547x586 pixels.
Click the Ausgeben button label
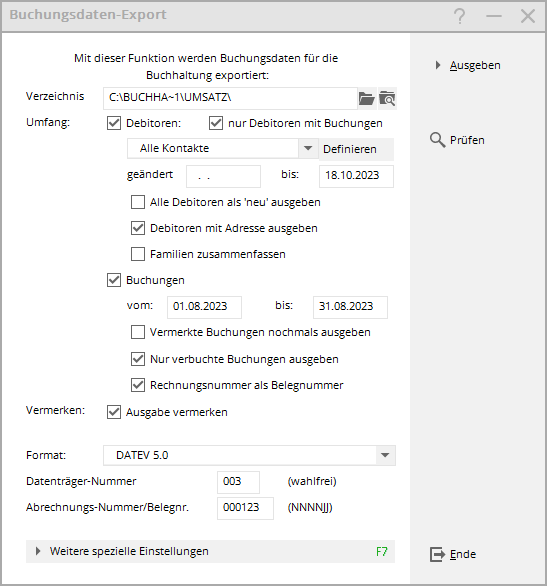click(475, 65)
